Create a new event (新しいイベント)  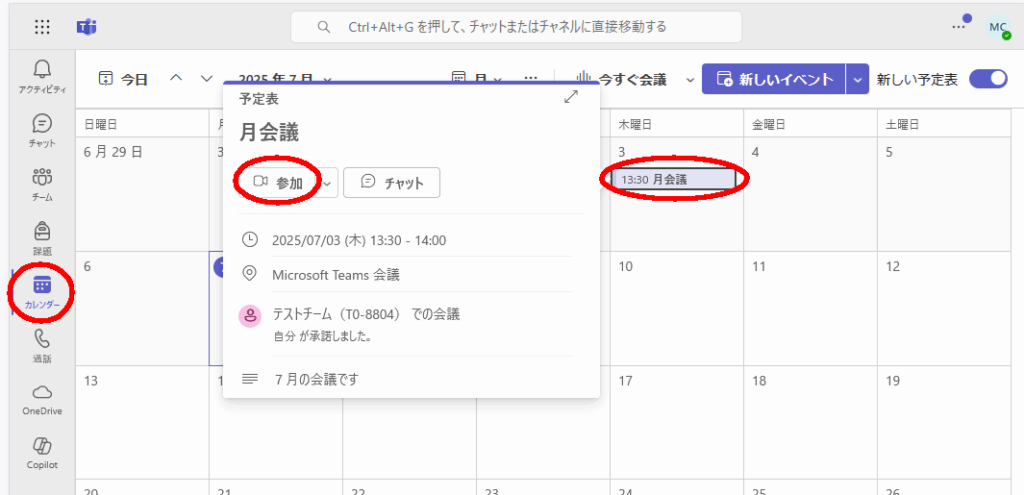click(774, 80)
